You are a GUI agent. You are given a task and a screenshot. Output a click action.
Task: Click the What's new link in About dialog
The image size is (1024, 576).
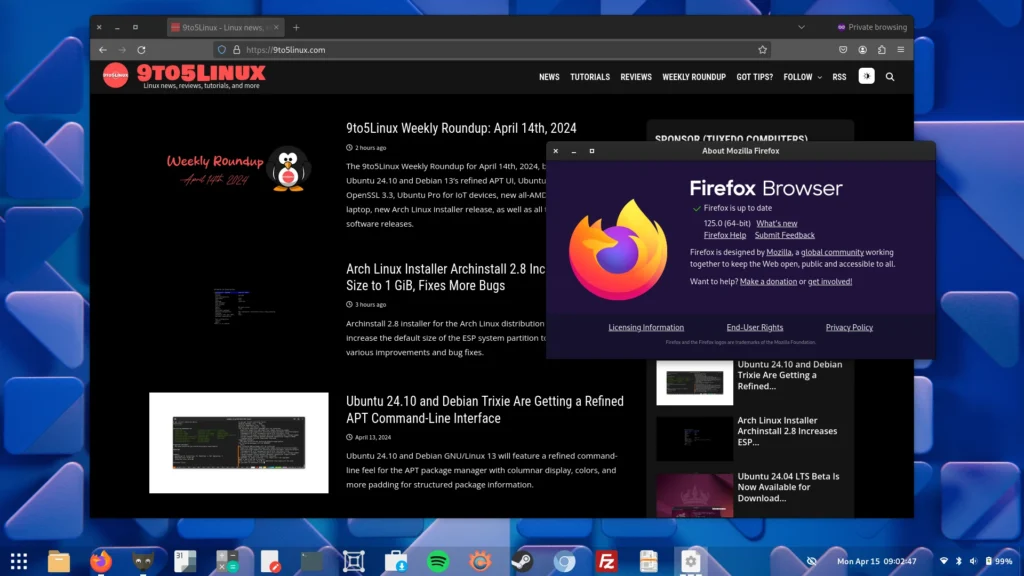(776, 223)
